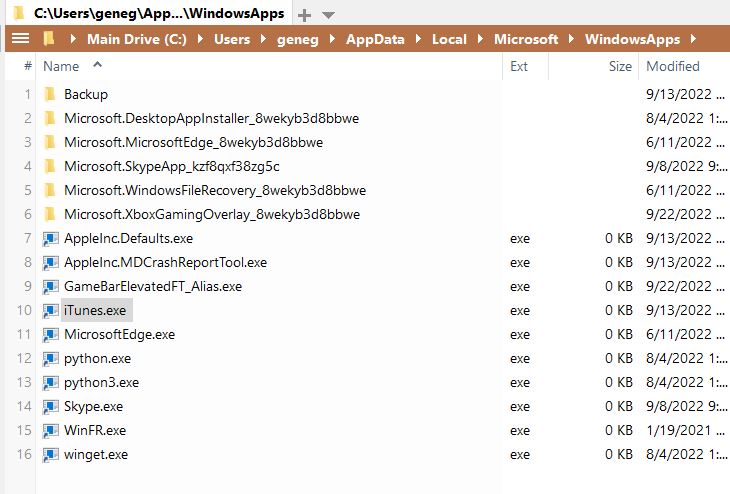
Task: Expand arrow after Microsoft breadcrumb
Action: pos(571,39)
